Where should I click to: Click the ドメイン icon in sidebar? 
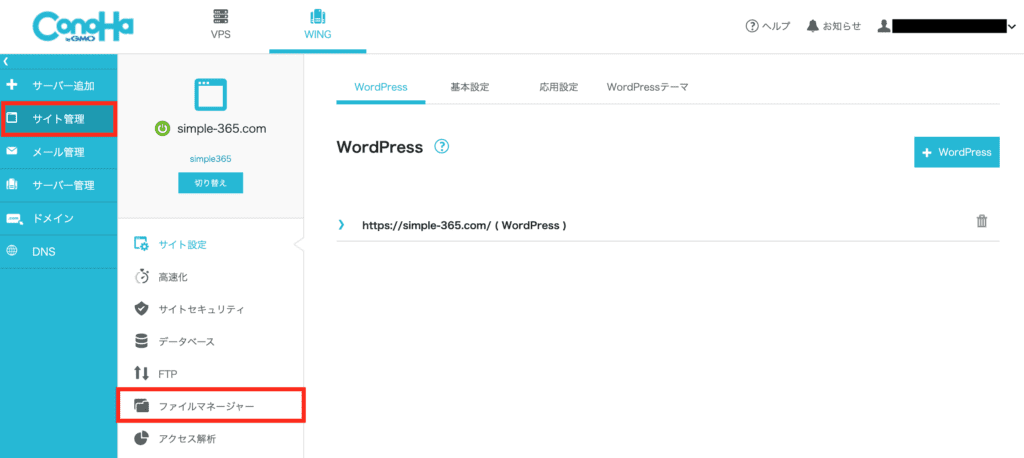[x=13, y=219]
